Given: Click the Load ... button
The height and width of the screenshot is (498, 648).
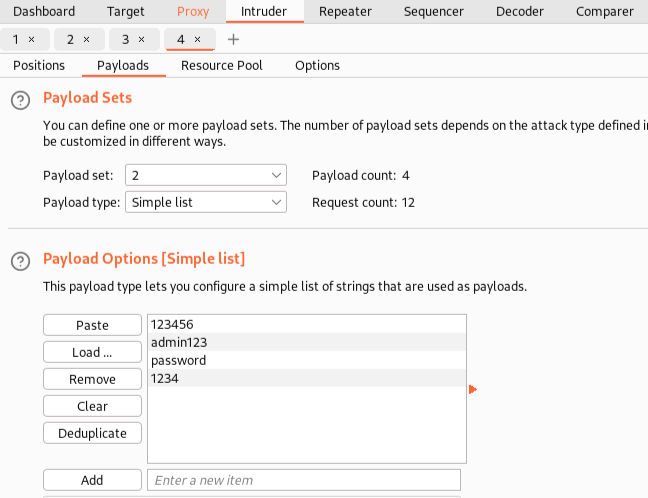Looking at the screenshot, I should pyautogui.click(x=93, y=352).
